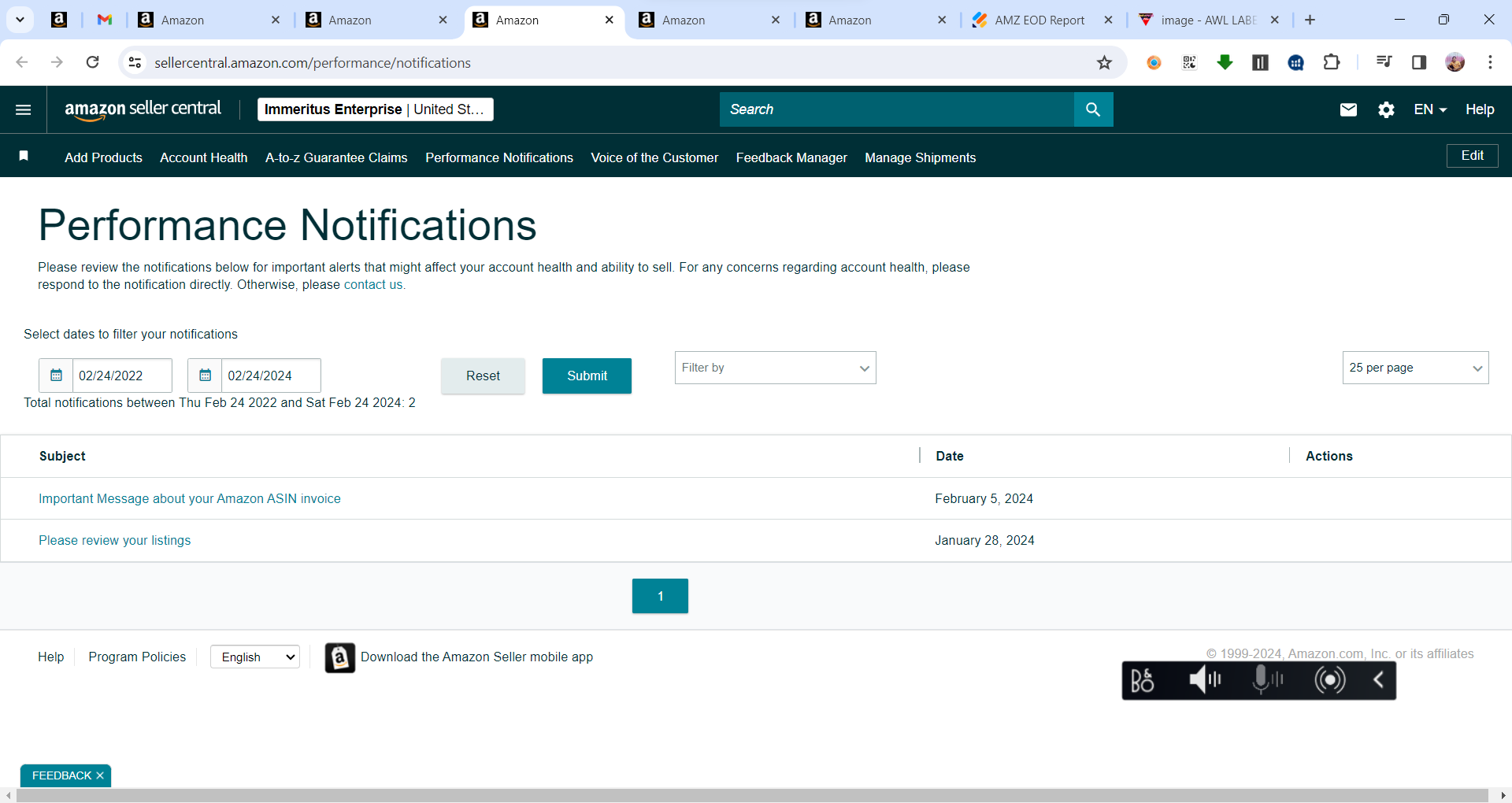Screen dimensions: 1512x803
Task: Click the QR code extension icon
Action: [x=1189, y=62]
